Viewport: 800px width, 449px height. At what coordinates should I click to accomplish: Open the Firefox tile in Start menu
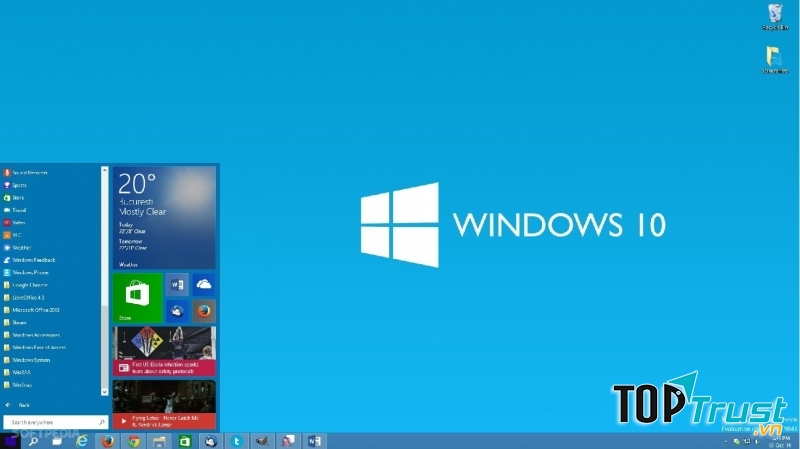pos(204,311)
